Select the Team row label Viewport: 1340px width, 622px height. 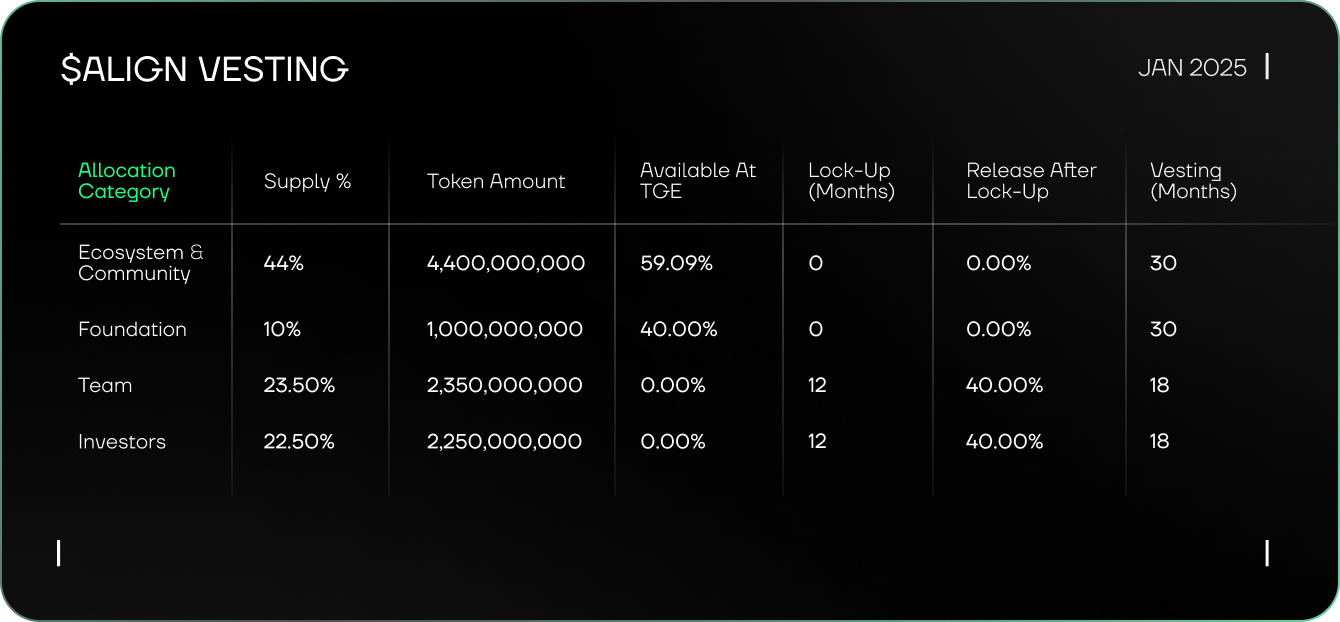pyautogui.click(x=105, y=385)
